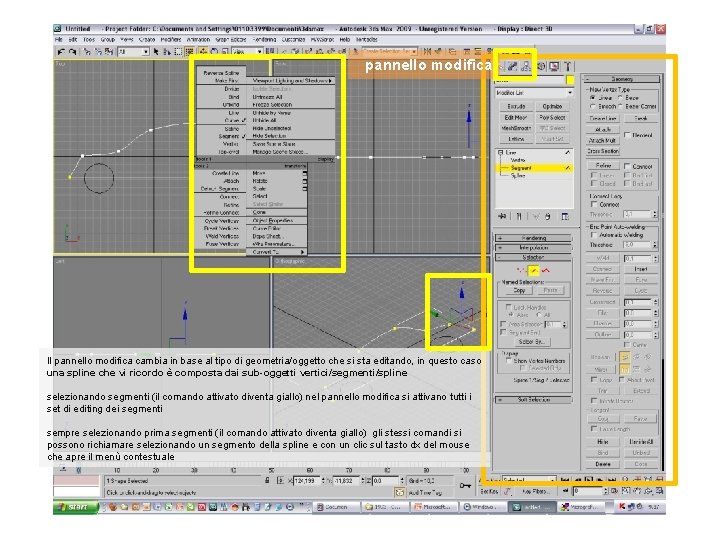The image size is (720, 540).
Task: Select the Select and Move tool
Action: (203, 52)
